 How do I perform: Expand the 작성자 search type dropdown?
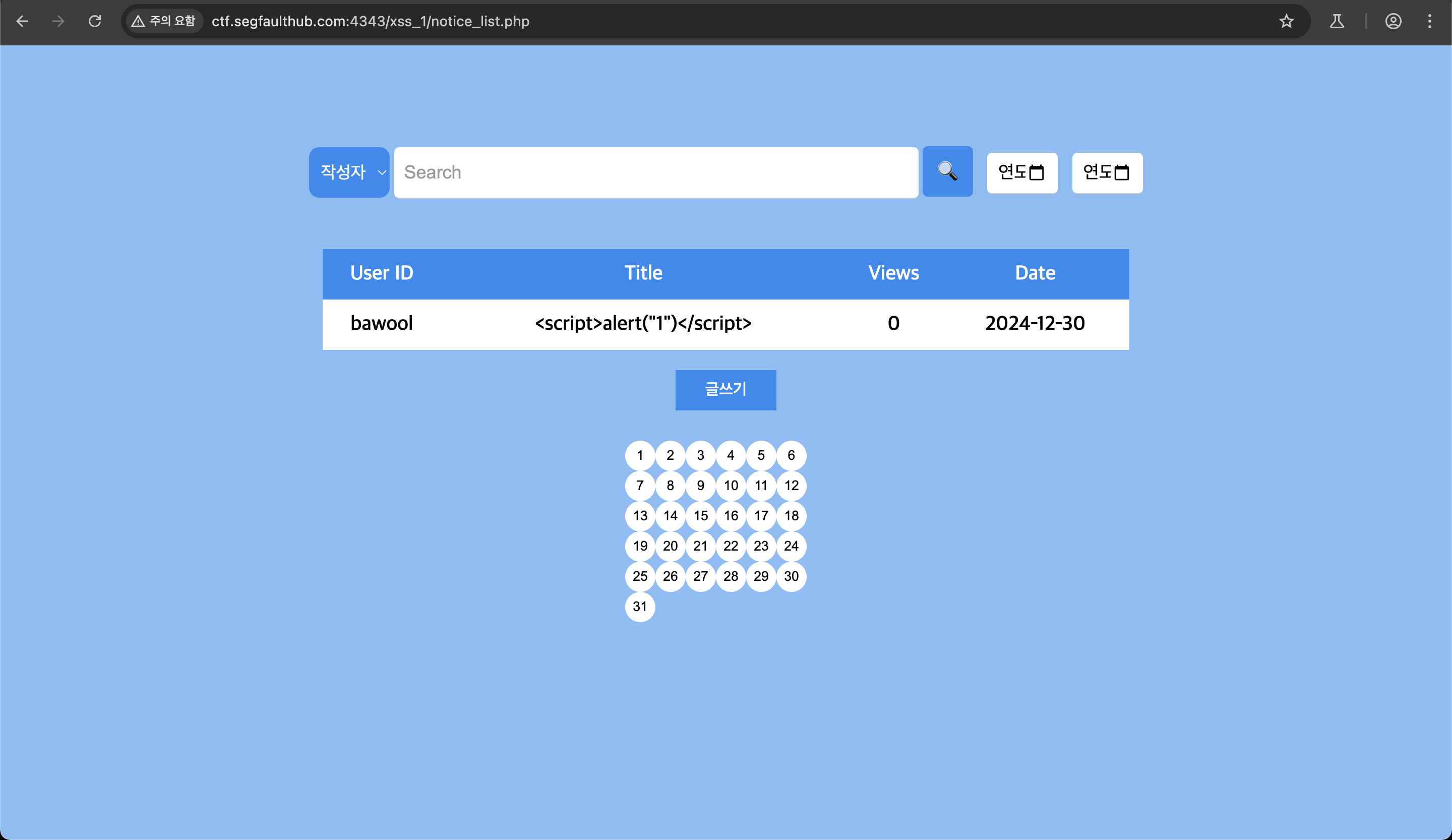[349, 172]
